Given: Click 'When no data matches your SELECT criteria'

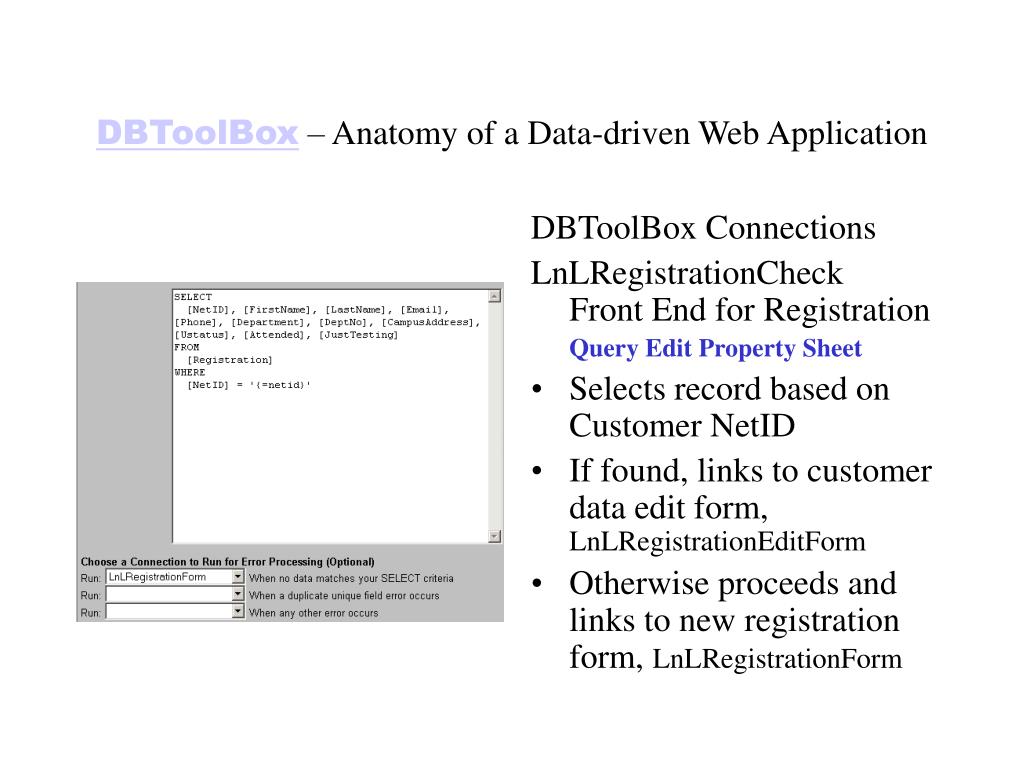Looking at the screenshot, I should (x=351, y=578).
